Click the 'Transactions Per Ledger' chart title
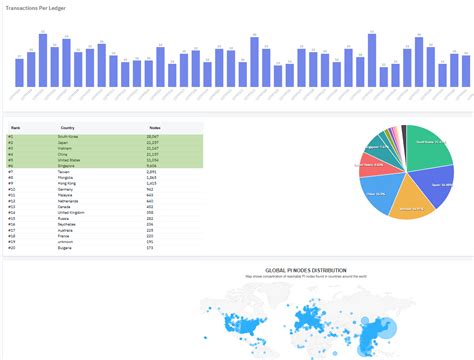The width and height of the screenshot is (474, 360). click(x=36, y=8)
